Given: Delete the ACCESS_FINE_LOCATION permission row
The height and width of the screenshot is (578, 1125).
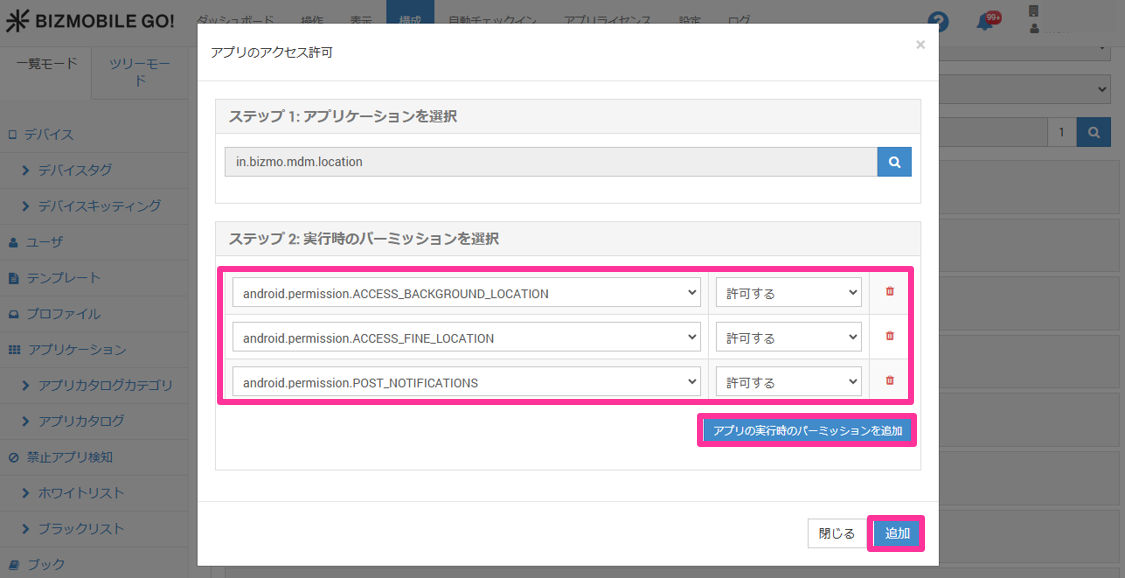Looking at the screenshot, I should tap(889, 337).
